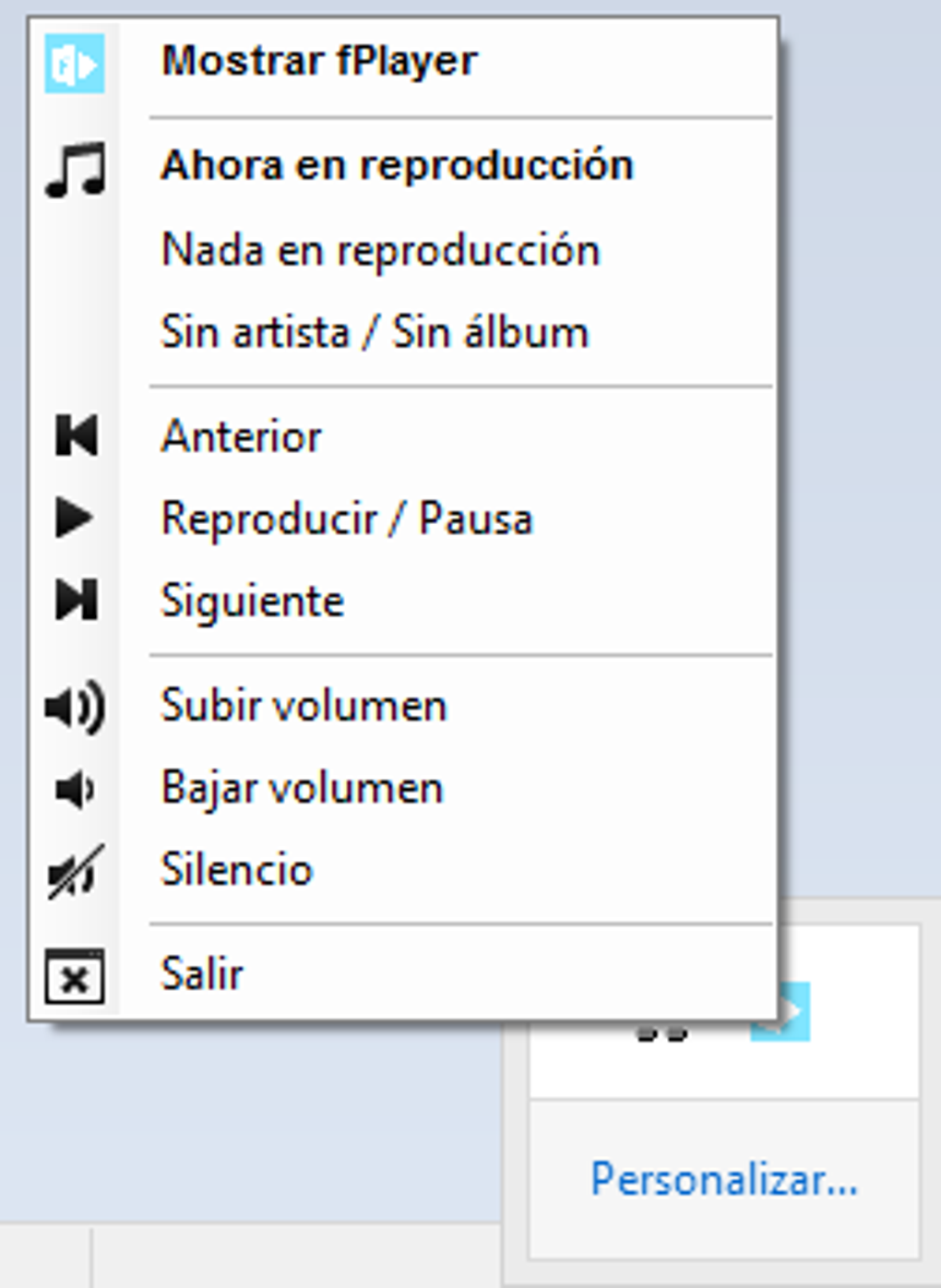Click the music note icon
Viewport: 941px width, 1288px height.
[76, 170]
